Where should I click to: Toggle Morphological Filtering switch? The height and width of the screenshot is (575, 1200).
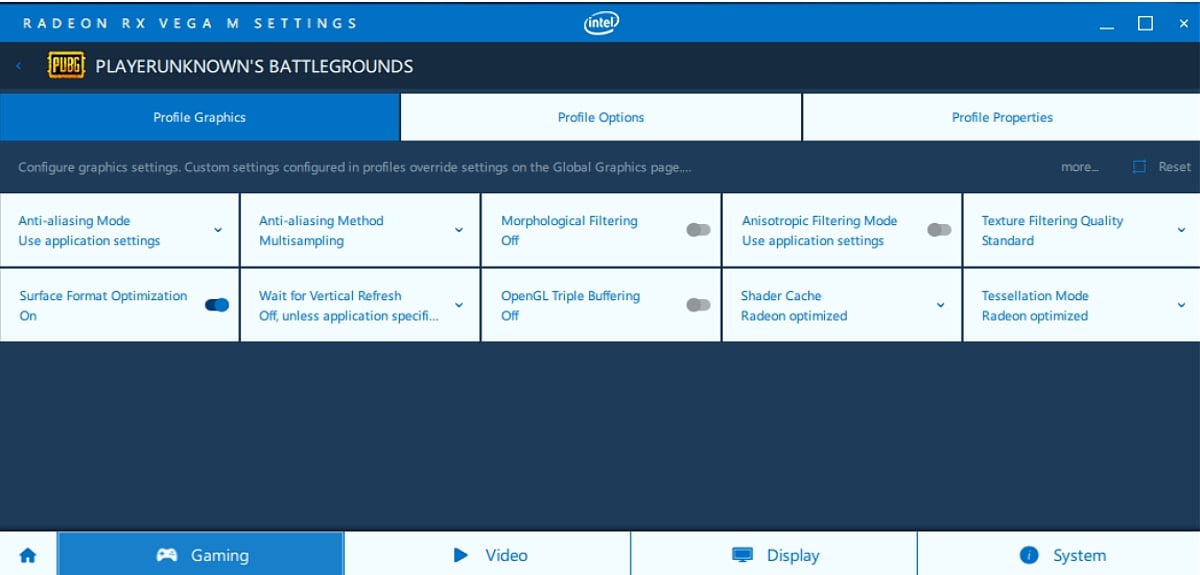(698, 230)
